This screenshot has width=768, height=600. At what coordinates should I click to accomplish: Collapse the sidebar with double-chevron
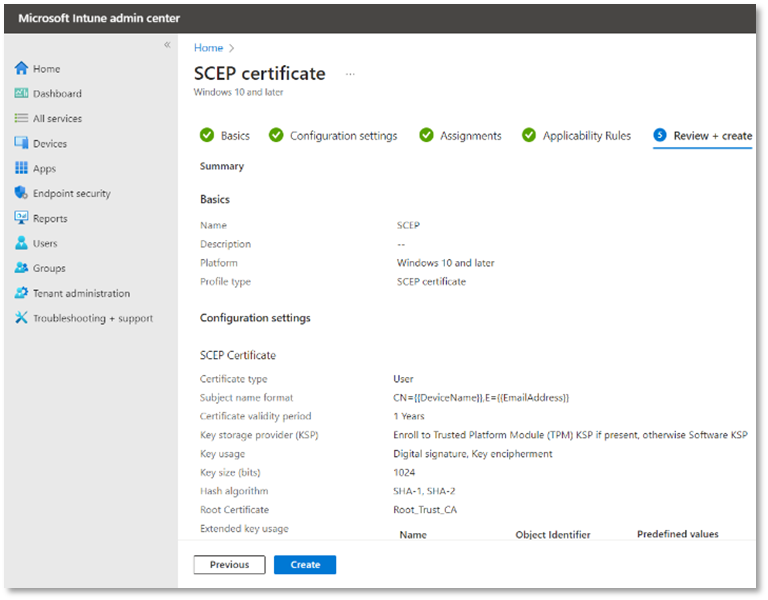pyautogui.click(x=167, y=45)
